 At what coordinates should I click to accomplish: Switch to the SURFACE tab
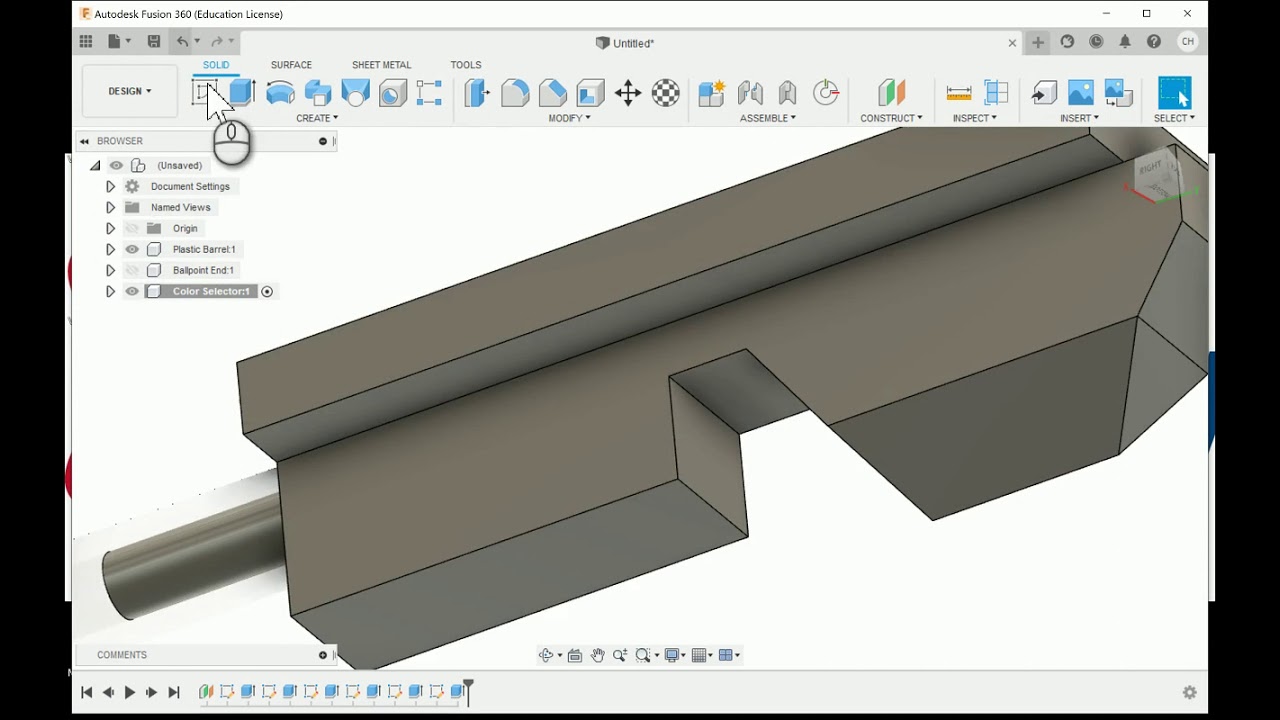(291, 65)
